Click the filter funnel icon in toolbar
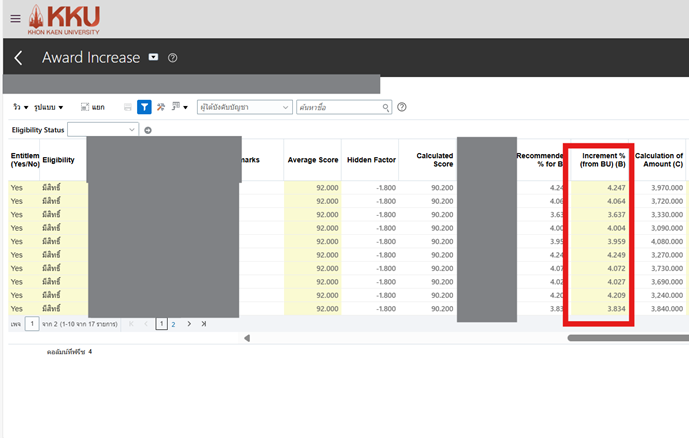Screen dimensions: 689x438 tap(144, 107)
